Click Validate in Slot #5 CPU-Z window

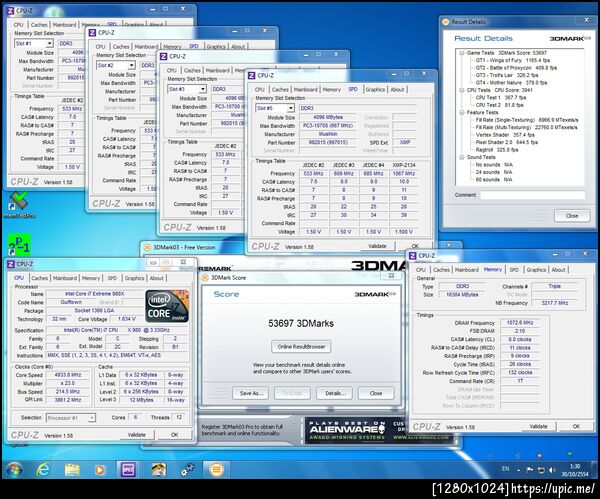click(x=377, y=246)
